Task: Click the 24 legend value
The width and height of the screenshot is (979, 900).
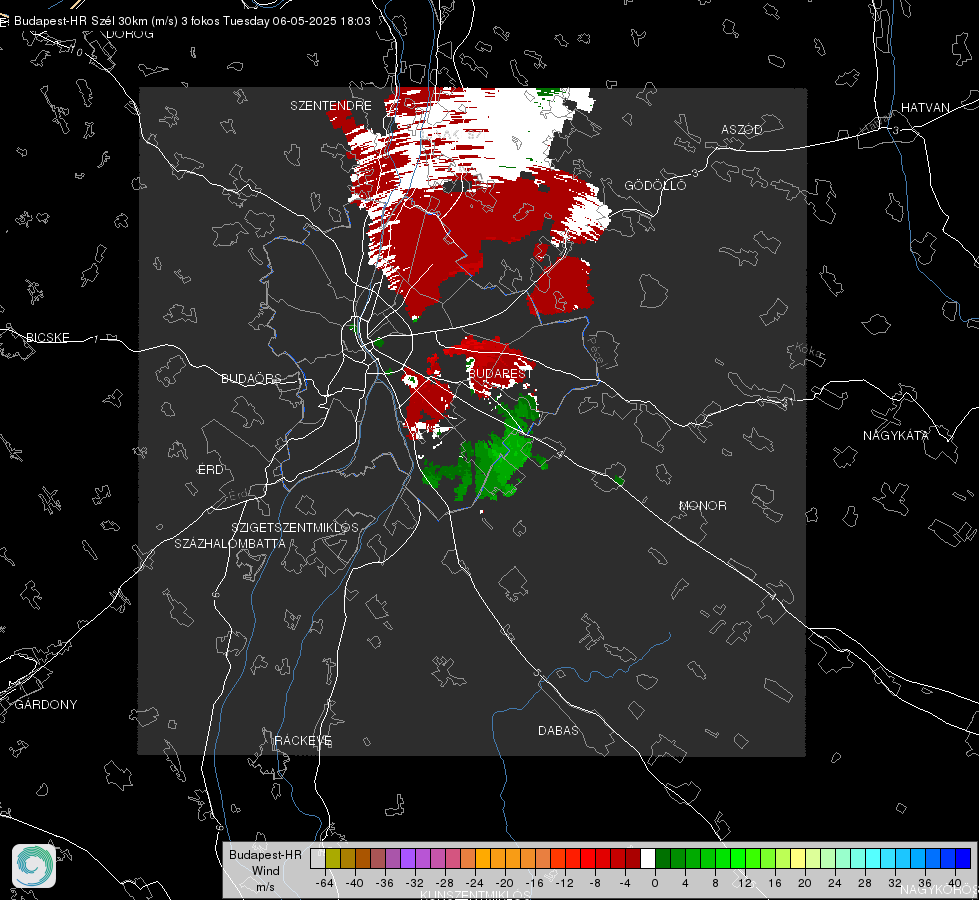Action: pos(835,883)
